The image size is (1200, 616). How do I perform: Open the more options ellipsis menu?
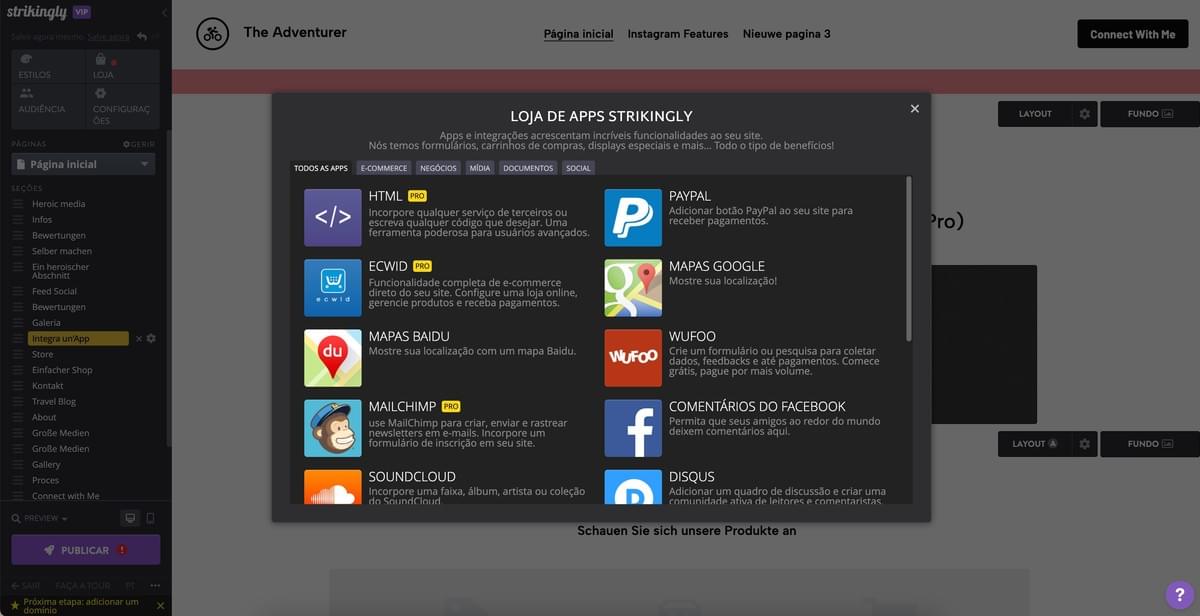(x=155, y=585)
